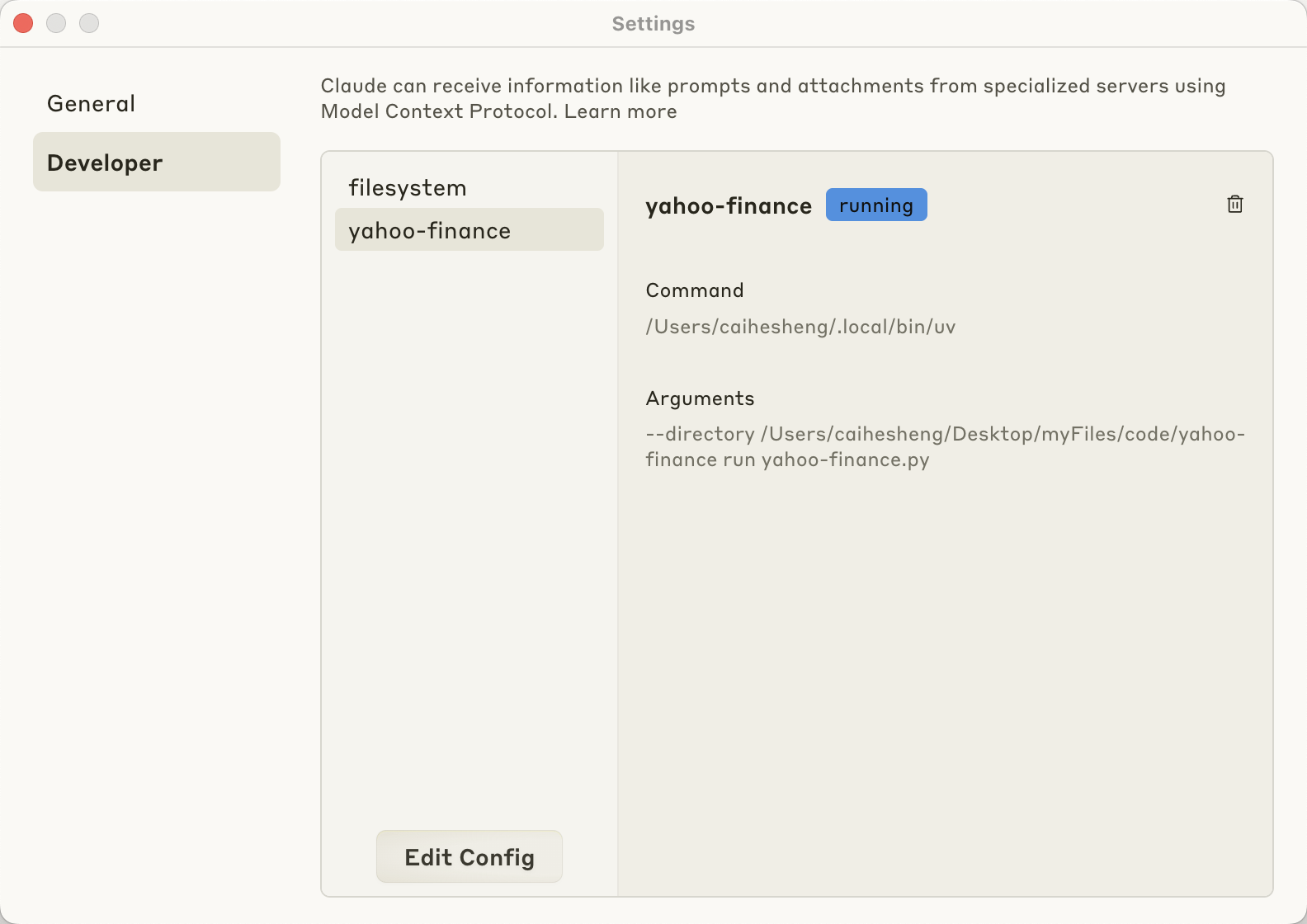The height and width of the screenshot is (924, 1307).
Task: Click the window zoom button
Action: [x=89, y=23]
